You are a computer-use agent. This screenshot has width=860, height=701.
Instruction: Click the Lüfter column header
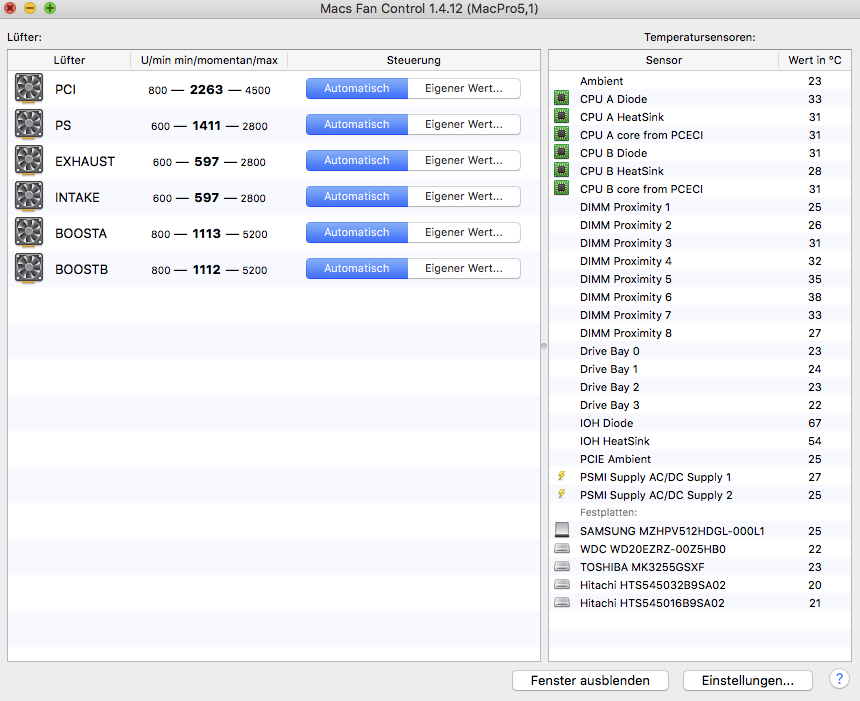coord(69,60)
